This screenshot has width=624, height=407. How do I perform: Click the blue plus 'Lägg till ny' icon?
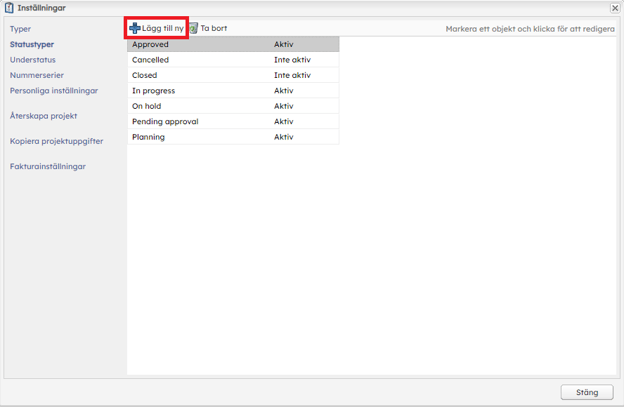coord(135,28)
